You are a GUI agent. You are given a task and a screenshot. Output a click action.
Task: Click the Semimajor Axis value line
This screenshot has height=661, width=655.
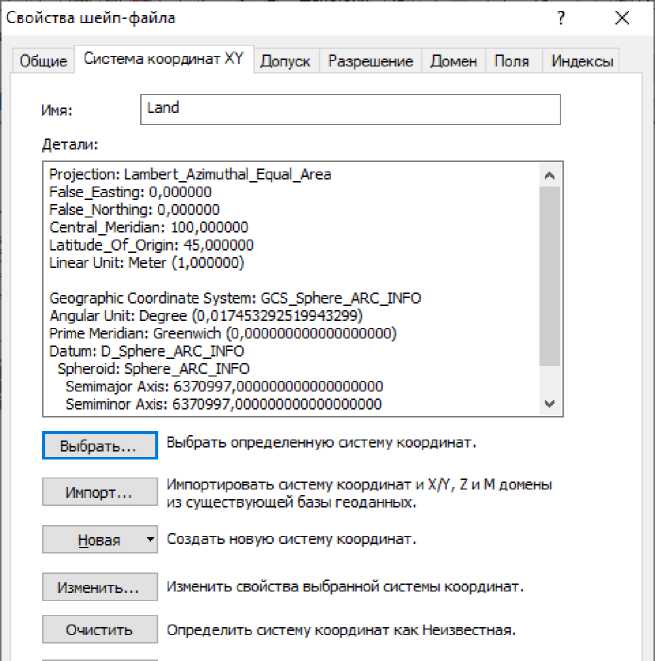(x=224, y=387)
